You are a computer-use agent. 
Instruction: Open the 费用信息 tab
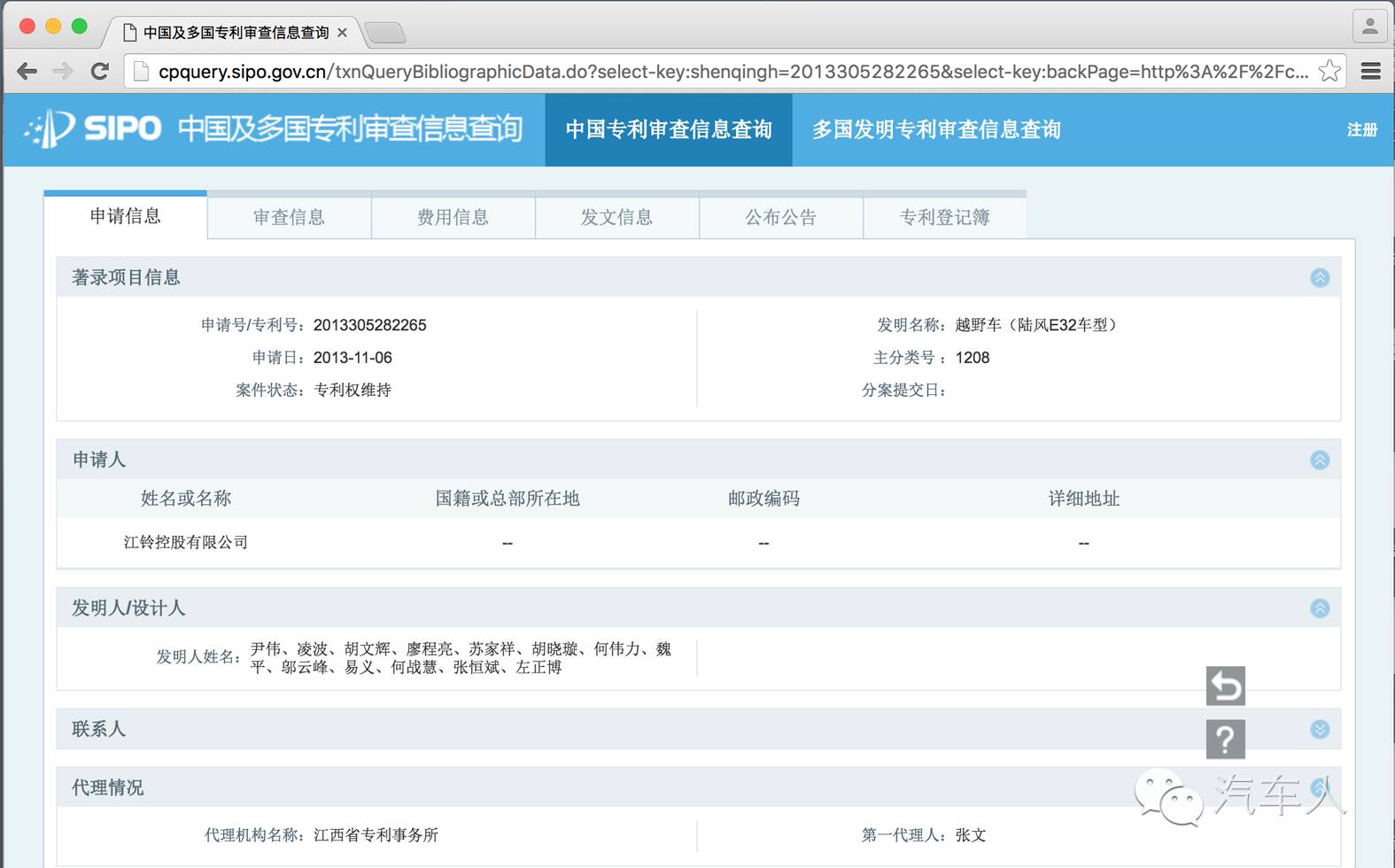(x=453, y=217)
